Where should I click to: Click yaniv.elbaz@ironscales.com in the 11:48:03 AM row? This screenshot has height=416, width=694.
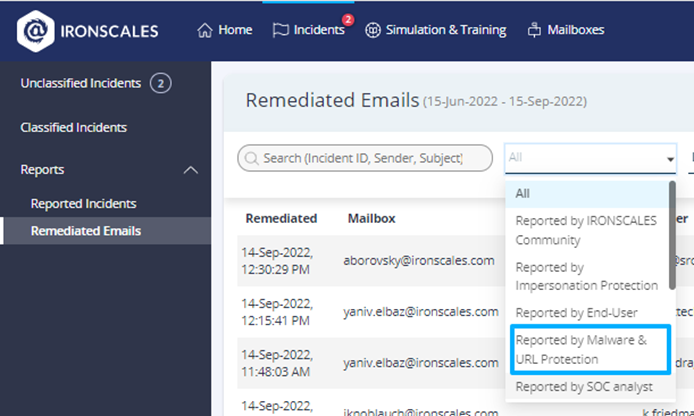click(x=420, y=362)
